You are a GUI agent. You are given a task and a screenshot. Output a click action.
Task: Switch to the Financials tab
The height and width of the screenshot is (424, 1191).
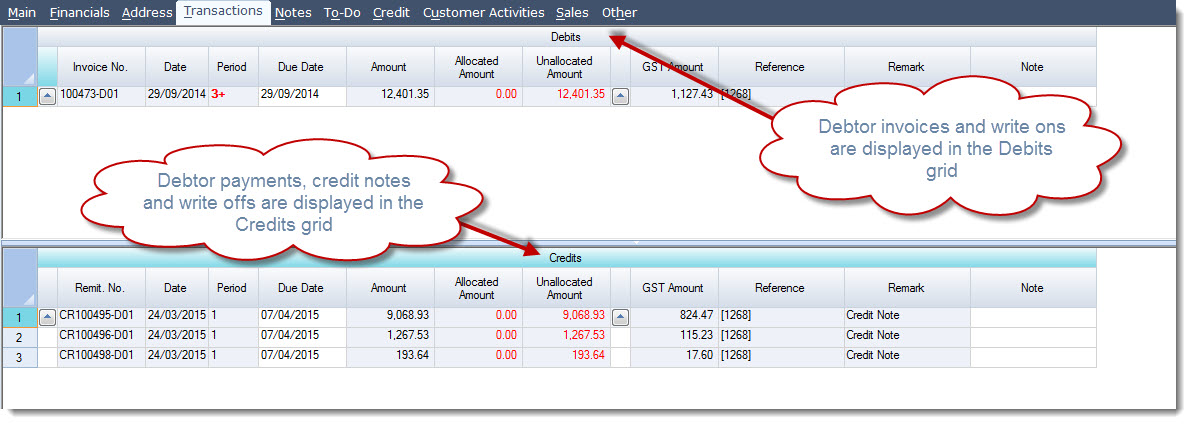[79, 13]
